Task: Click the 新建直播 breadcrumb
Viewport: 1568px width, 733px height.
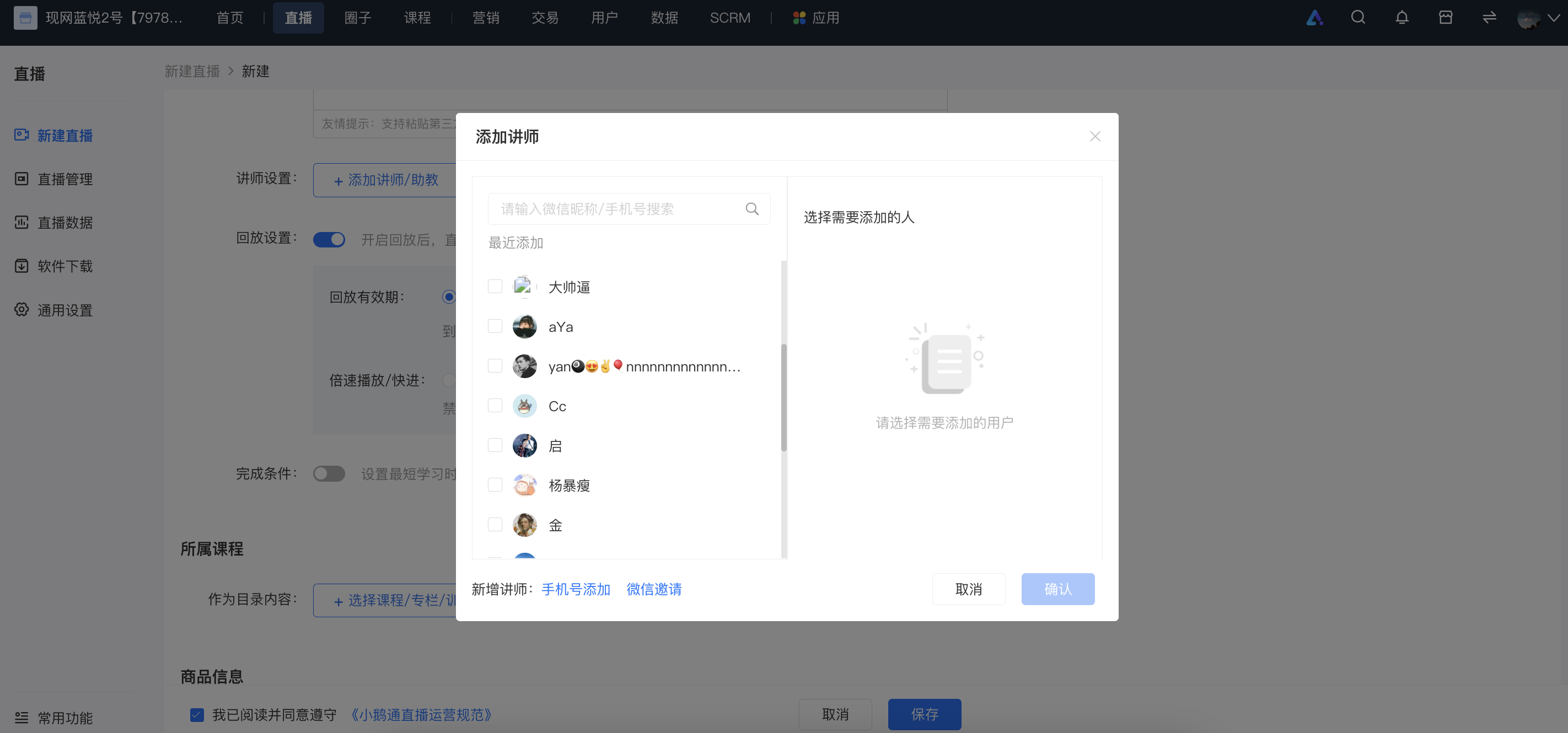Action: click(192, 71)
